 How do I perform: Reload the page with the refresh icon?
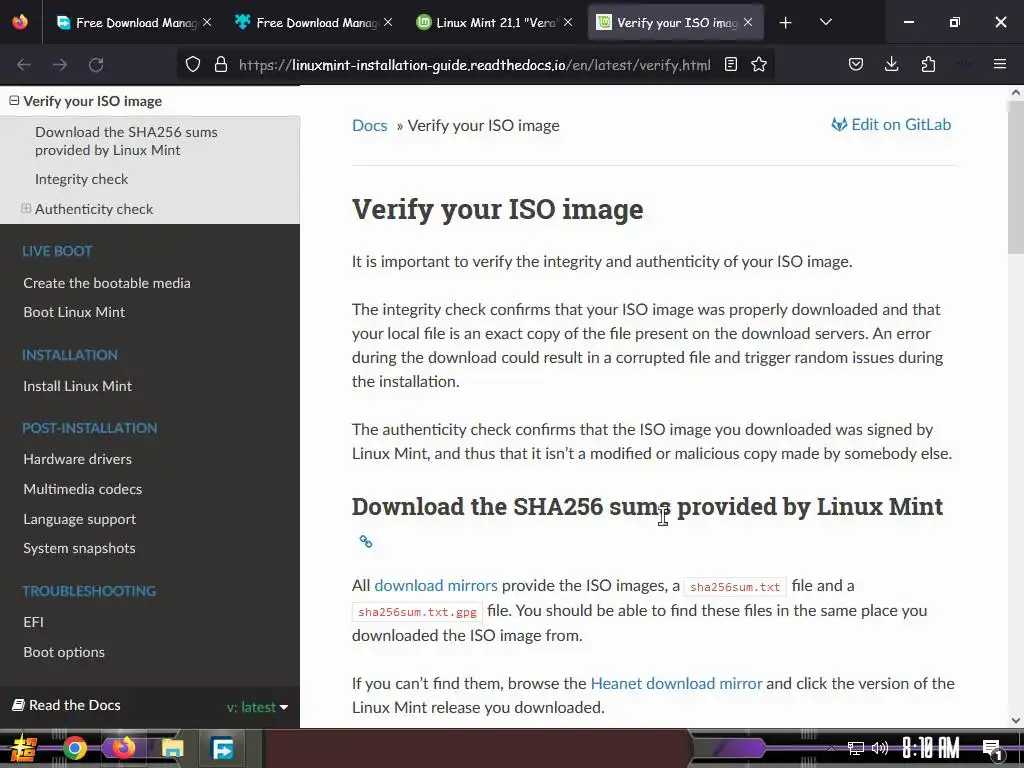click(x=96, y=65)
